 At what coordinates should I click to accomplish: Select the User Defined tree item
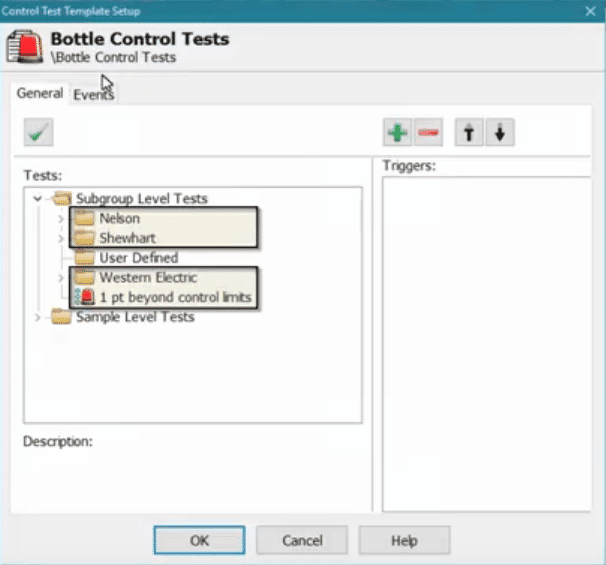click(138, 258)
